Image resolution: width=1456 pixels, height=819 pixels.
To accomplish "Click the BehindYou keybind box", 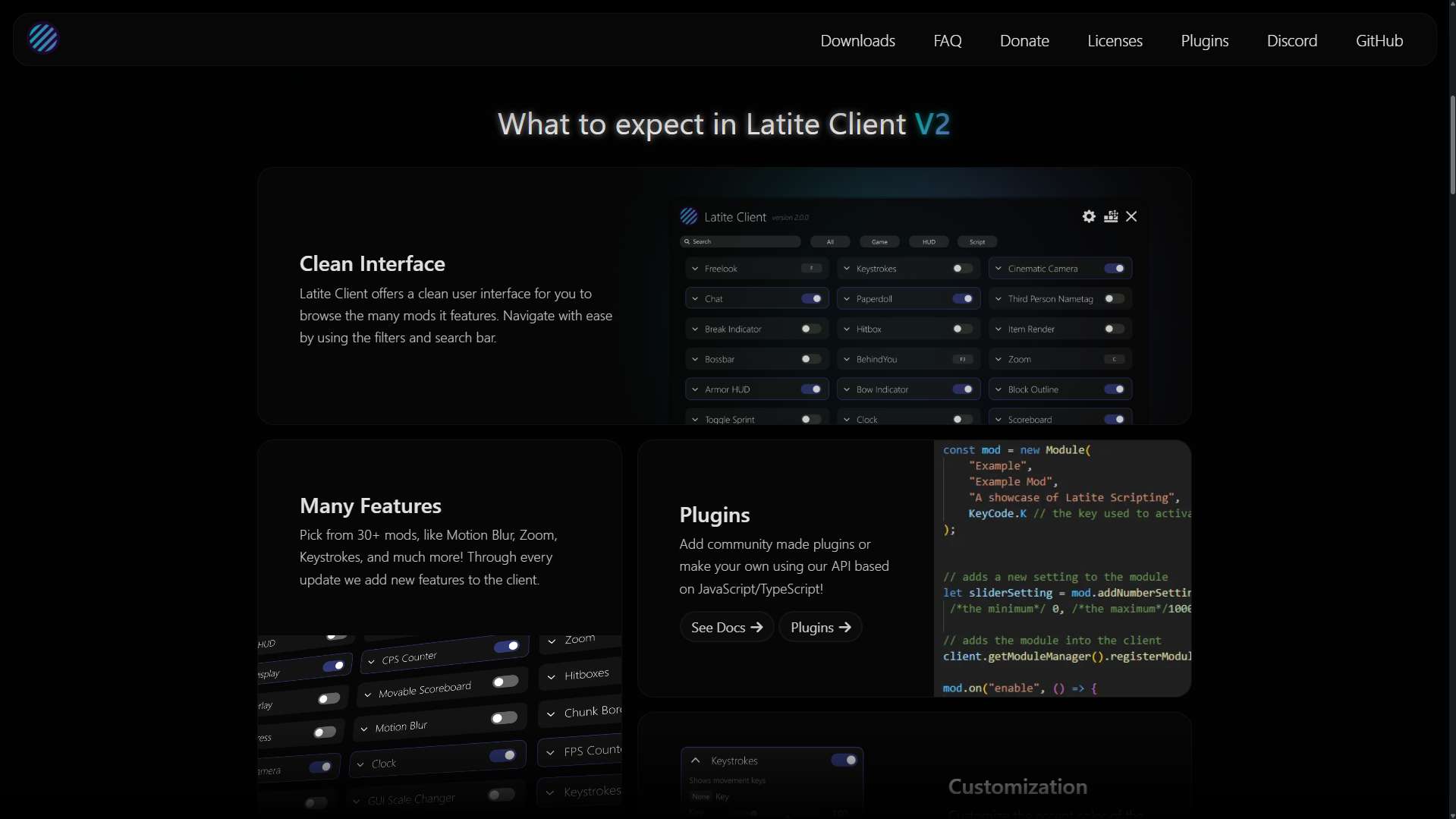I will click(x=962, y=359).
